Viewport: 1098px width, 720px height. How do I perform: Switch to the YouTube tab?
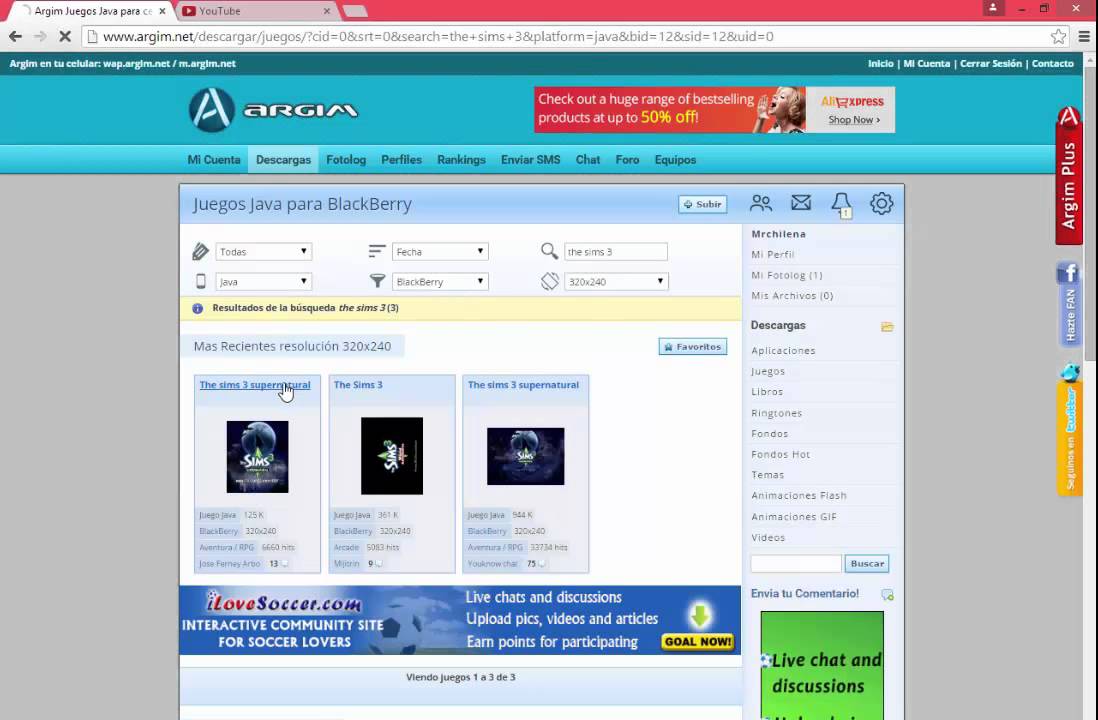[256, 11]
